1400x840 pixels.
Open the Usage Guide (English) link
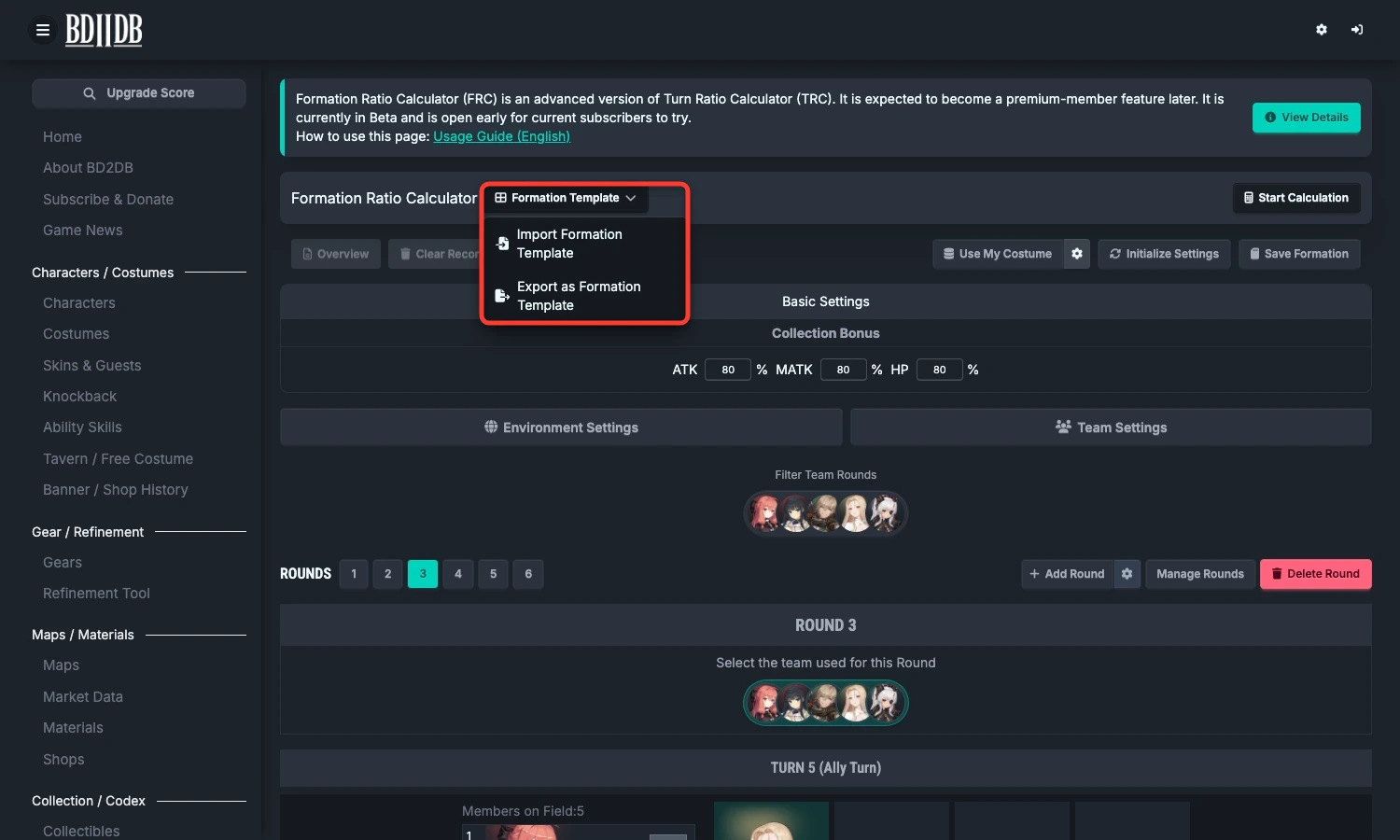click(501, 136)
